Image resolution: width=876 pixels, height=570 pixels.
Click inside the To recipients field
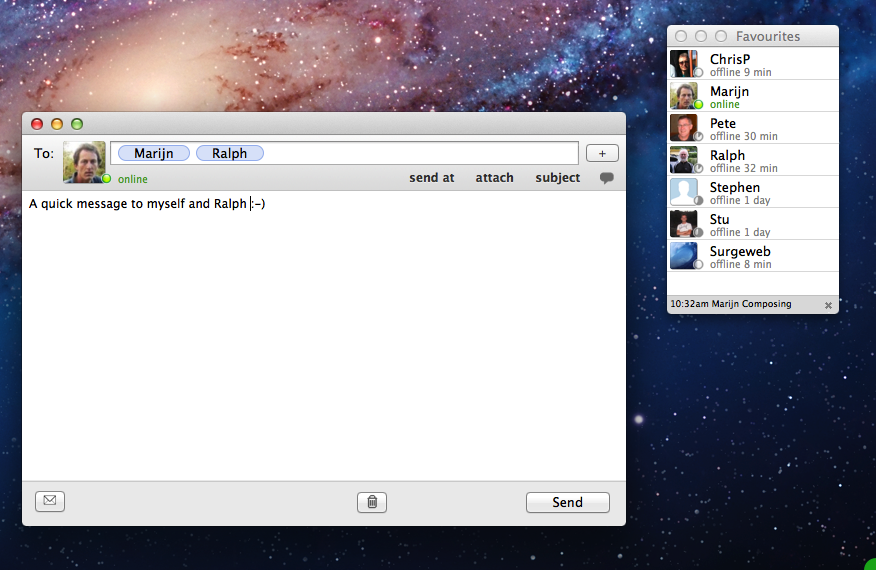tap(344, 153)
